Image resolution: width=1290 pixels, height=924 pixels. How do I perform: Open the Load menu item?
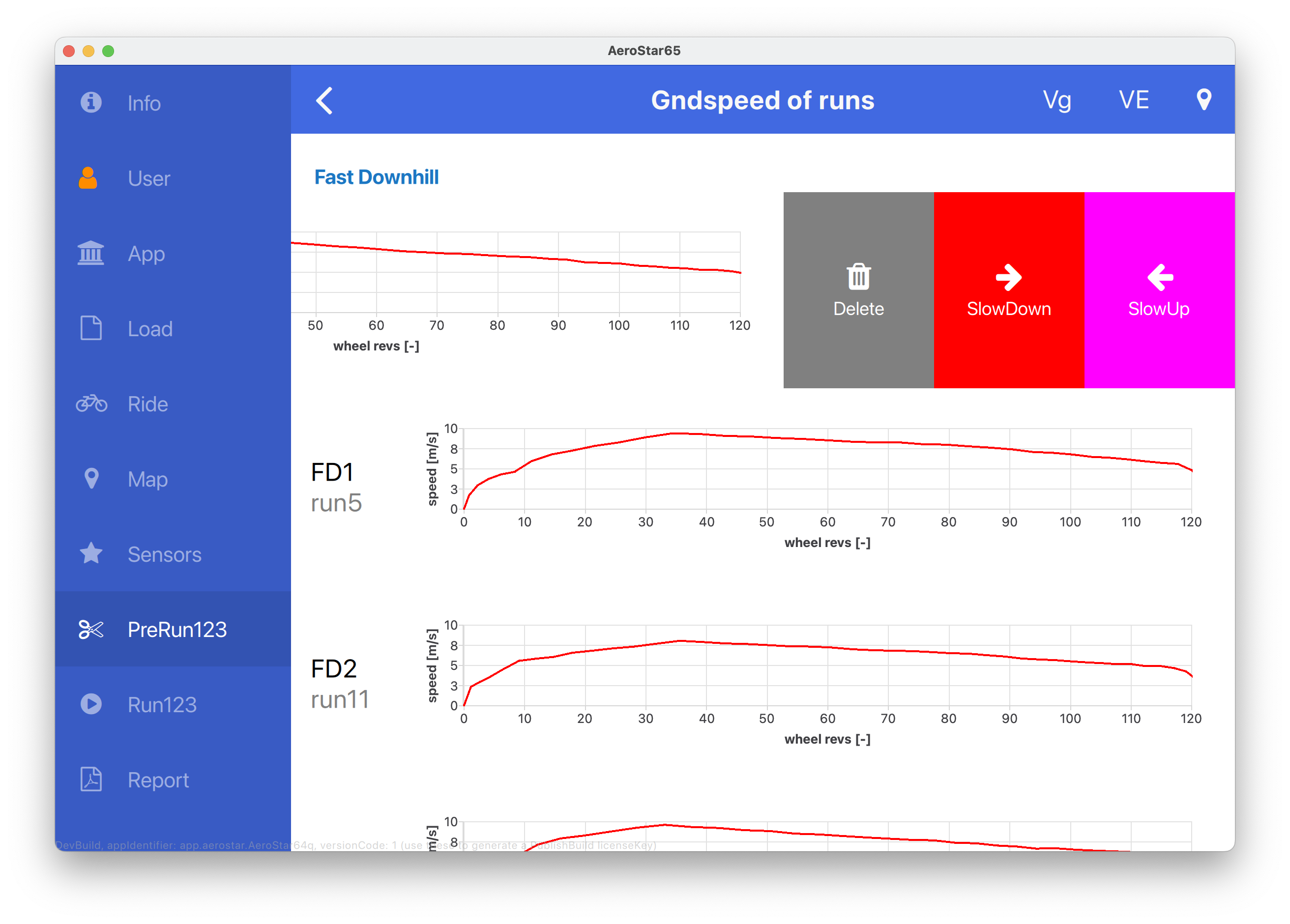pyautogui.click(x=149, y=329)
